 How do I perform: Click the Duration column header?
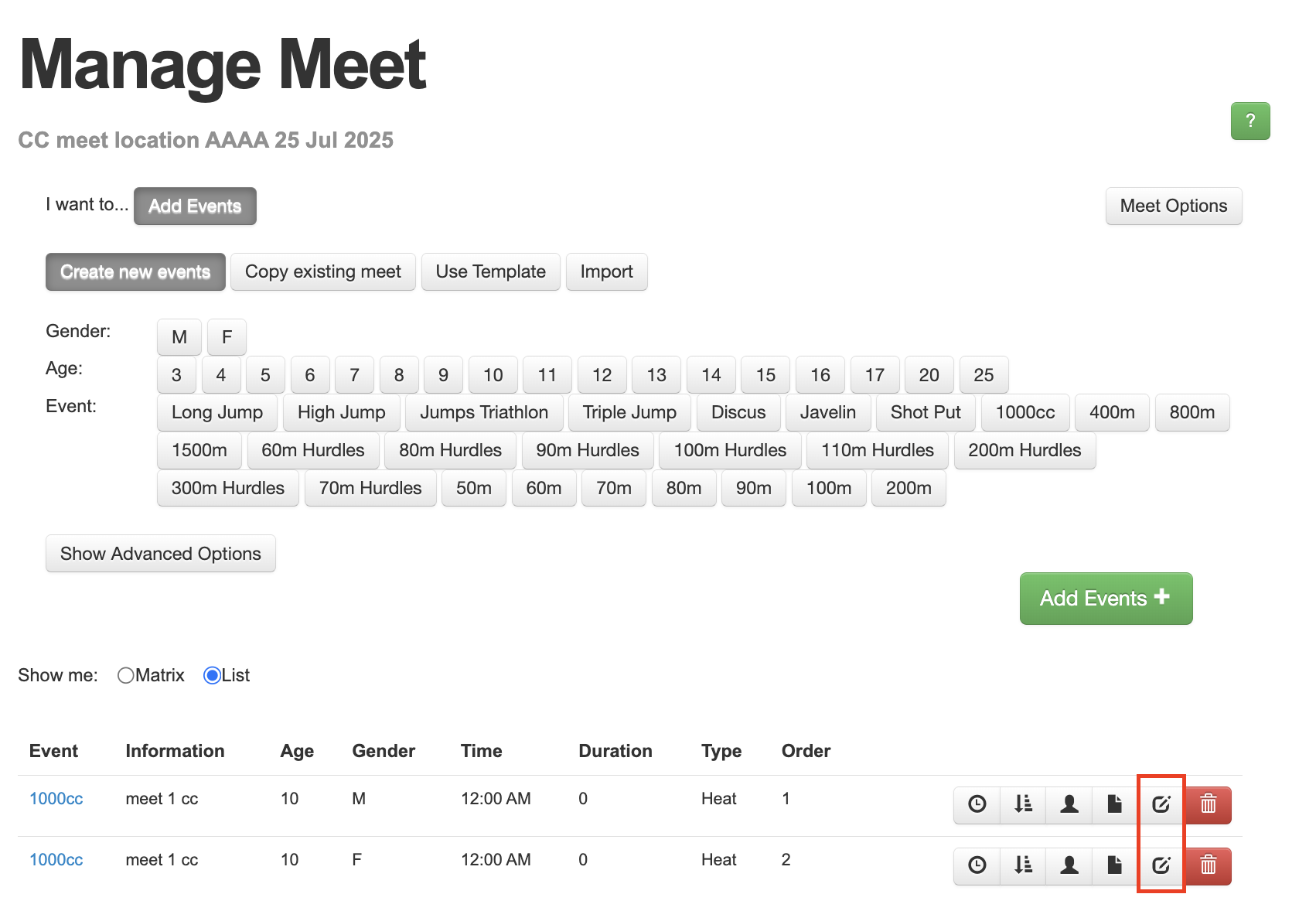click(x=615, y=751)
